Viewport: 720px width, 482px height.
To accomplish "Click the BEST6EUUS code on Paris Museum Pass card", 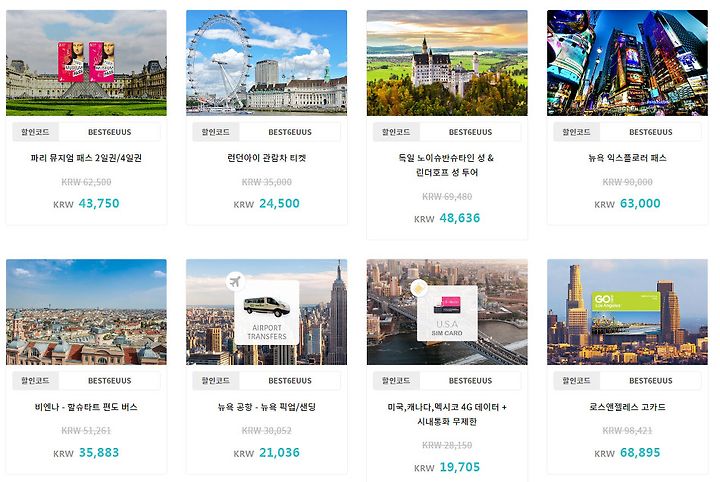I will point(109,132).
